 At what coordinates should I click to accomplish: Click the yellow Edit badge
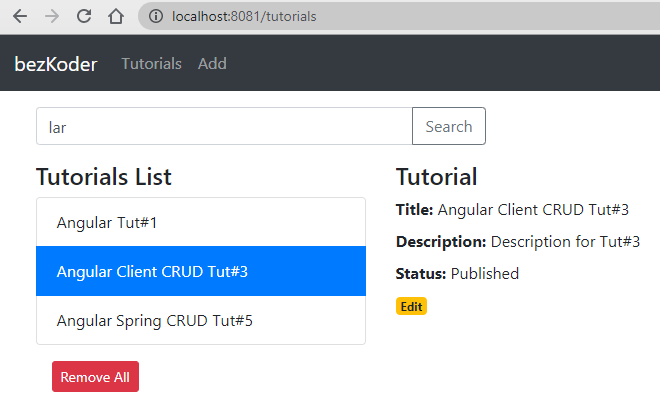click(411, 306)
